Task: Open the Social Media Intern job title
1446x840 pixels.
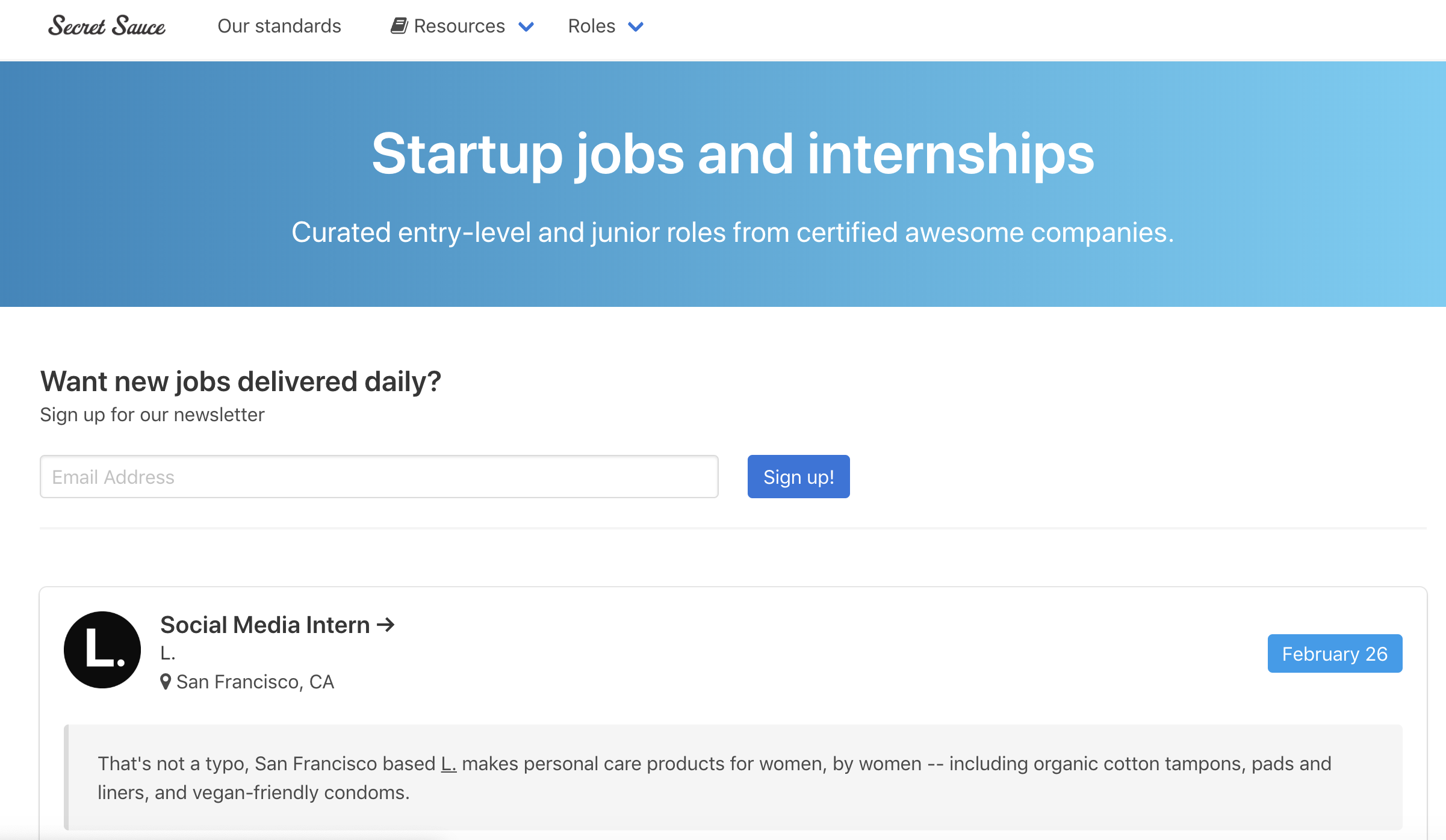Action: [x=265, y=625]
